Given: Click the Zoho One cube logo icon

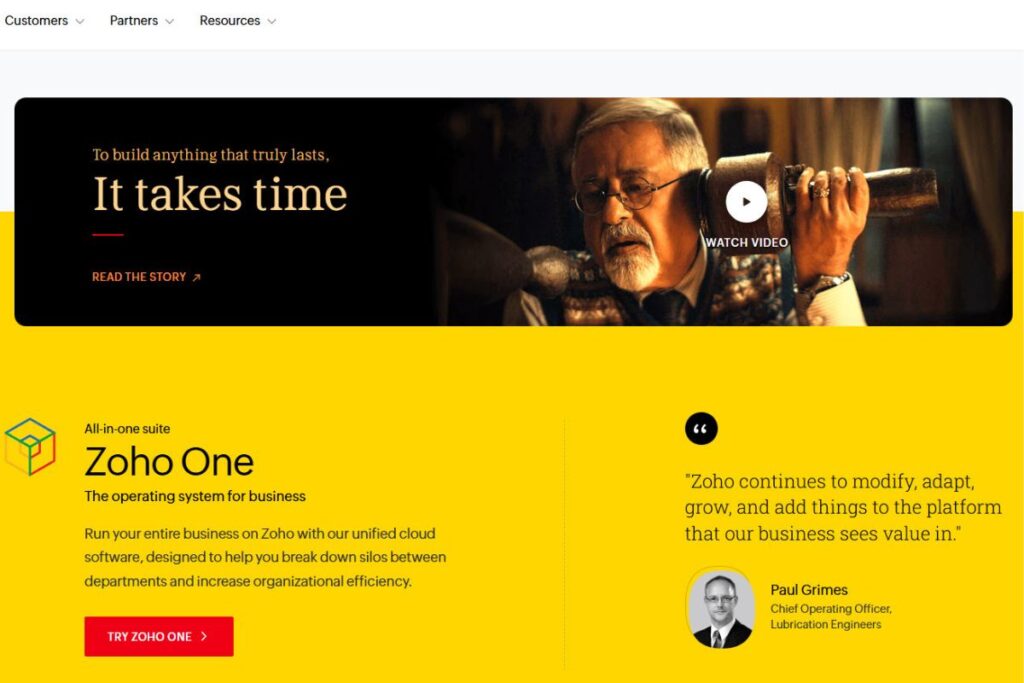Looking at the screenshot, I should 30,447.
